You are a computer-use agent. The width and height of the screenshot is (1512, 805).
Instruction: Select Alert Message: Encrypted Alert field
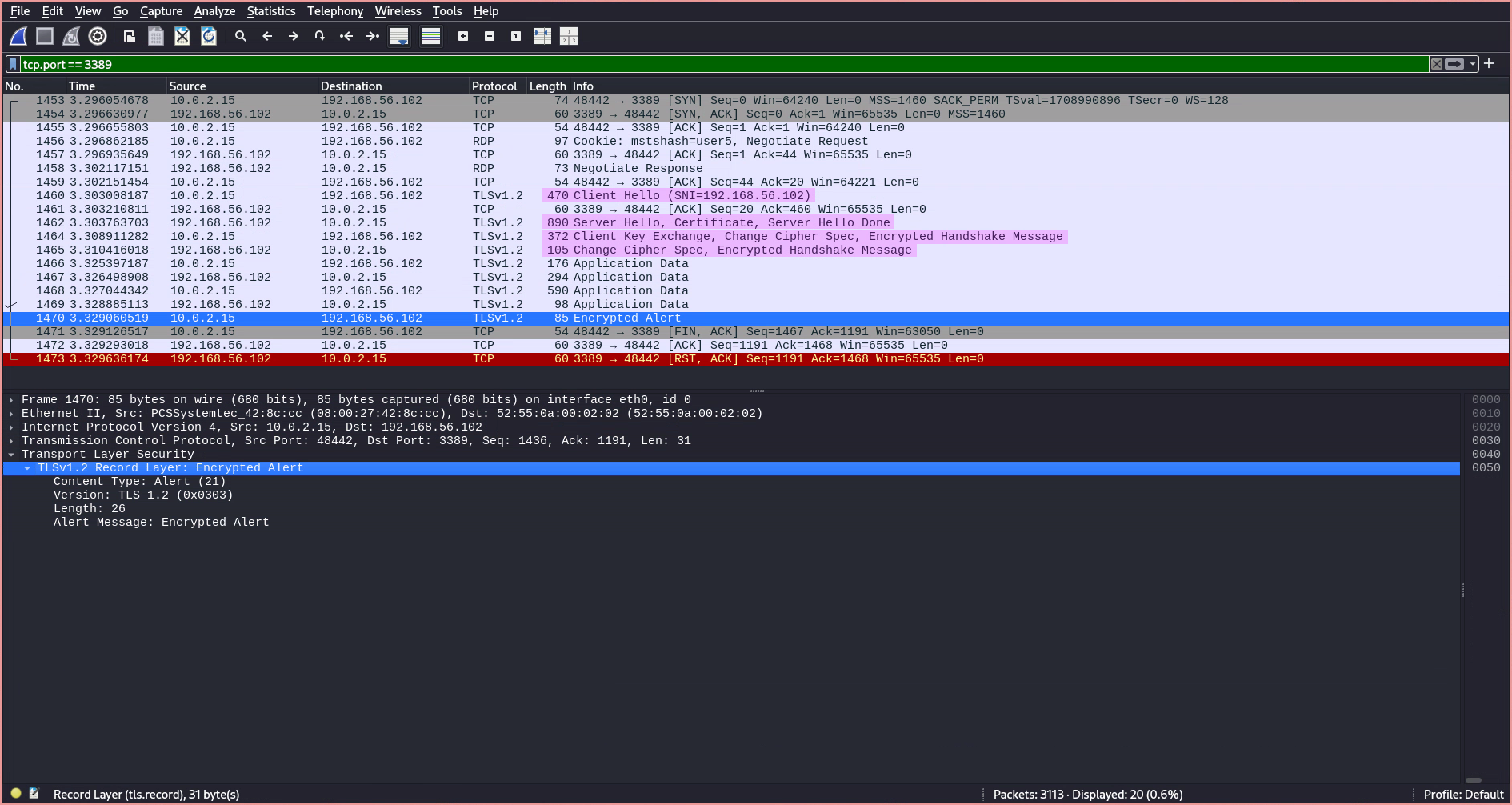tap(161, 522)
